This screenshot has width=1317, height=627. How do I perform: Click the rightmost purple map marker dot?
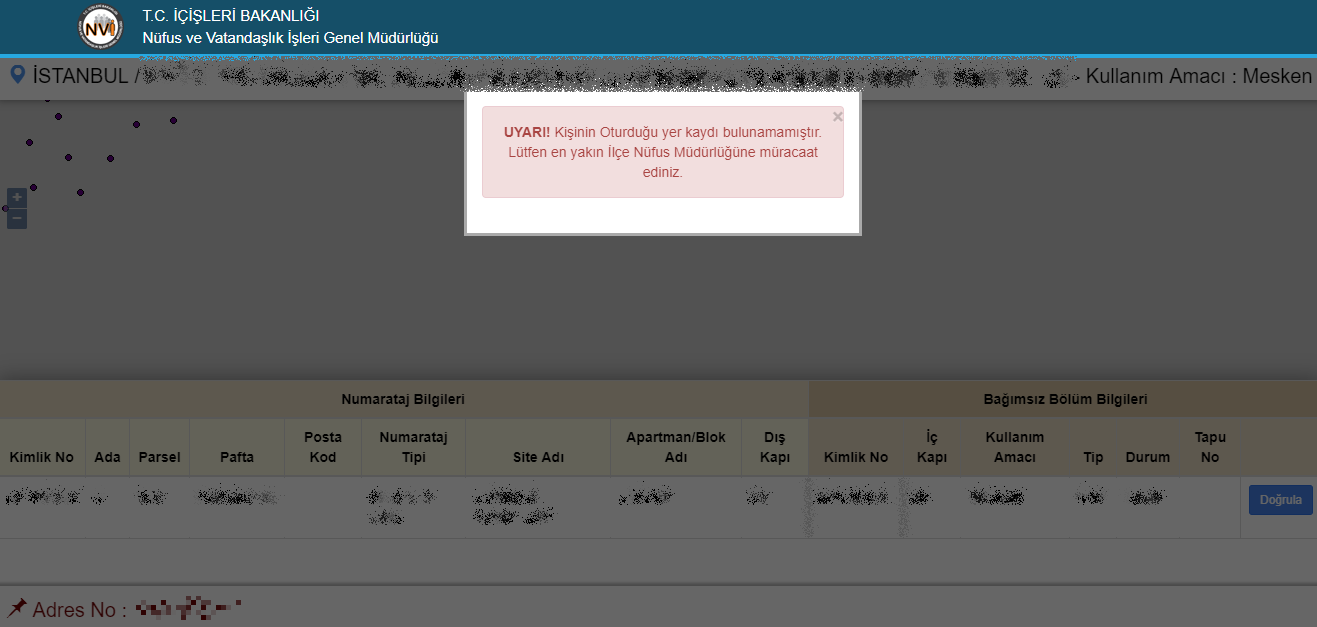173,120
